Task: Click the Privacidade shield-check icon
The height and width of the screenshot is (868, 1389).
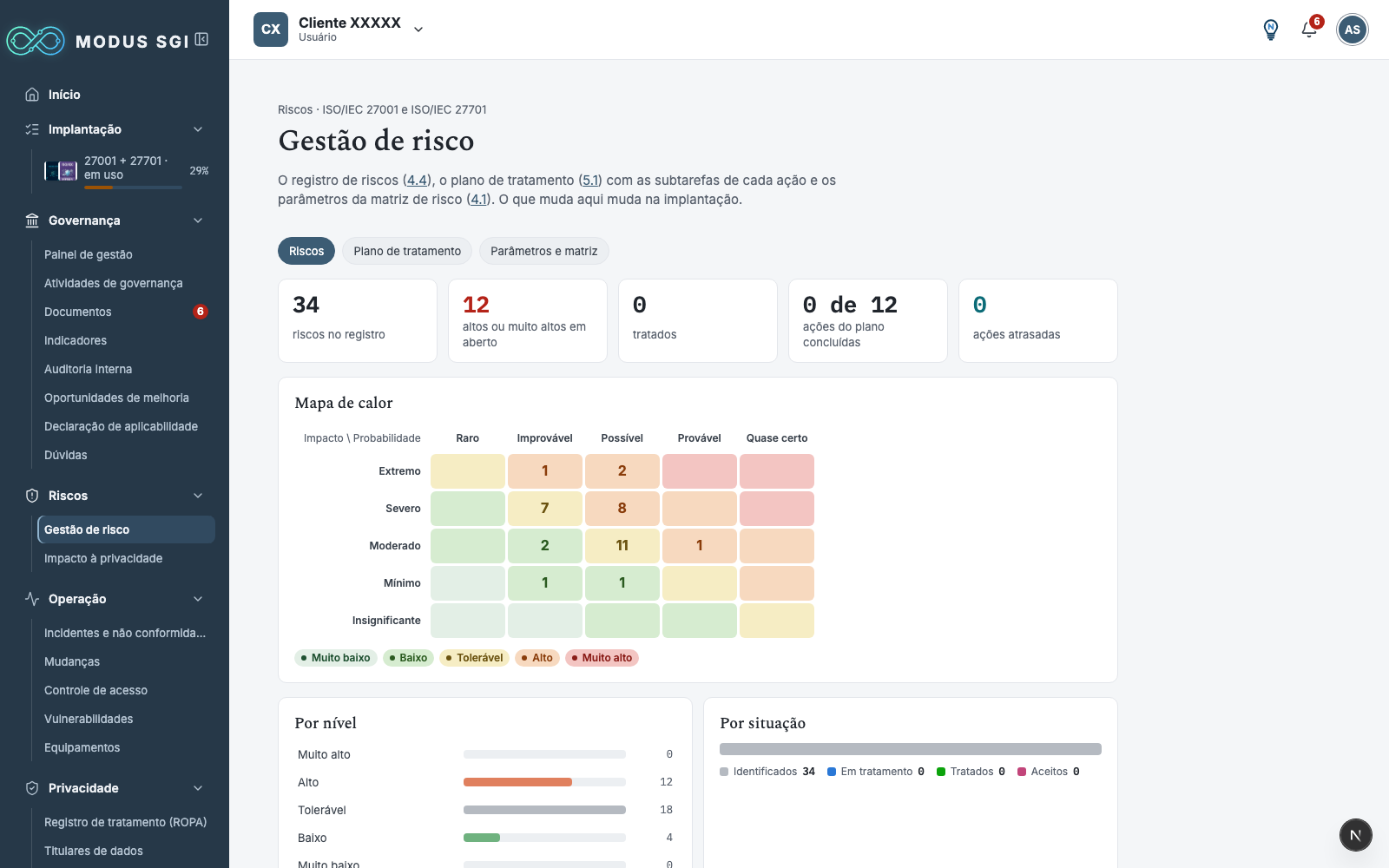Action: click(x=32, y=788)
